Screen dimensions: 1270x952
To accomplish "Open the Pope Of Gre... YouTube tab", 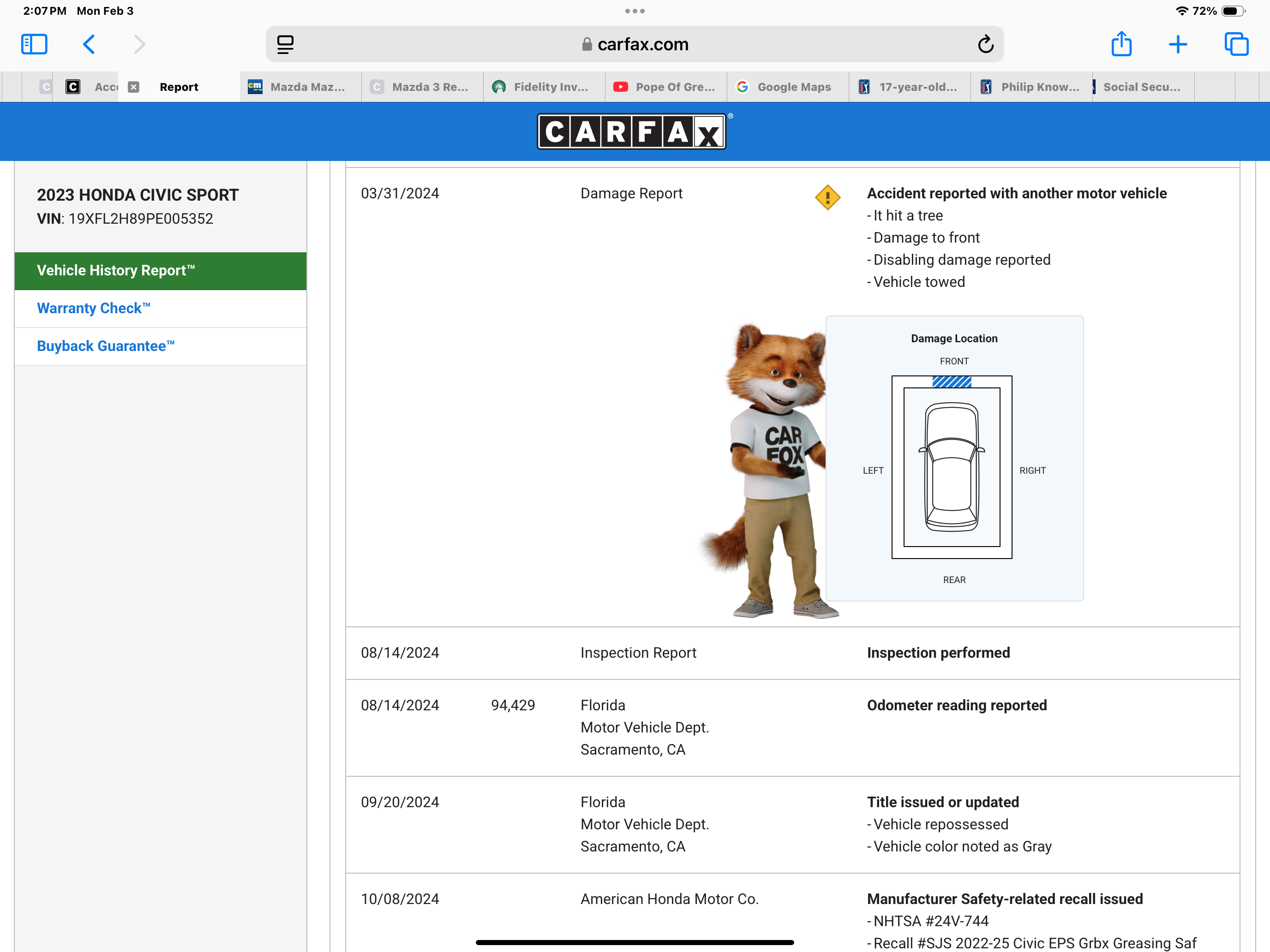I will (666, 87).
